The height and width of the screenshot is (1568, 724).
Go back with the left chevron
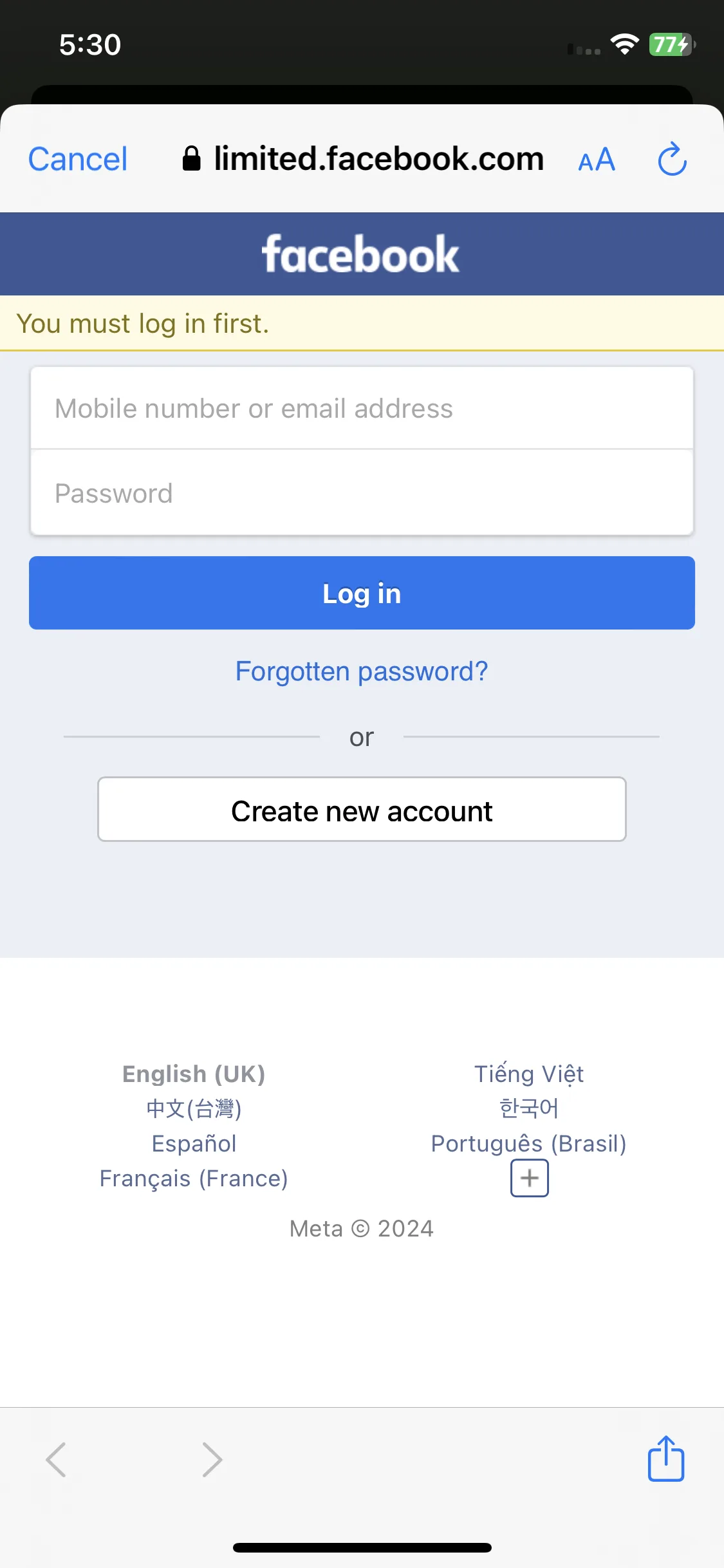56,1459
